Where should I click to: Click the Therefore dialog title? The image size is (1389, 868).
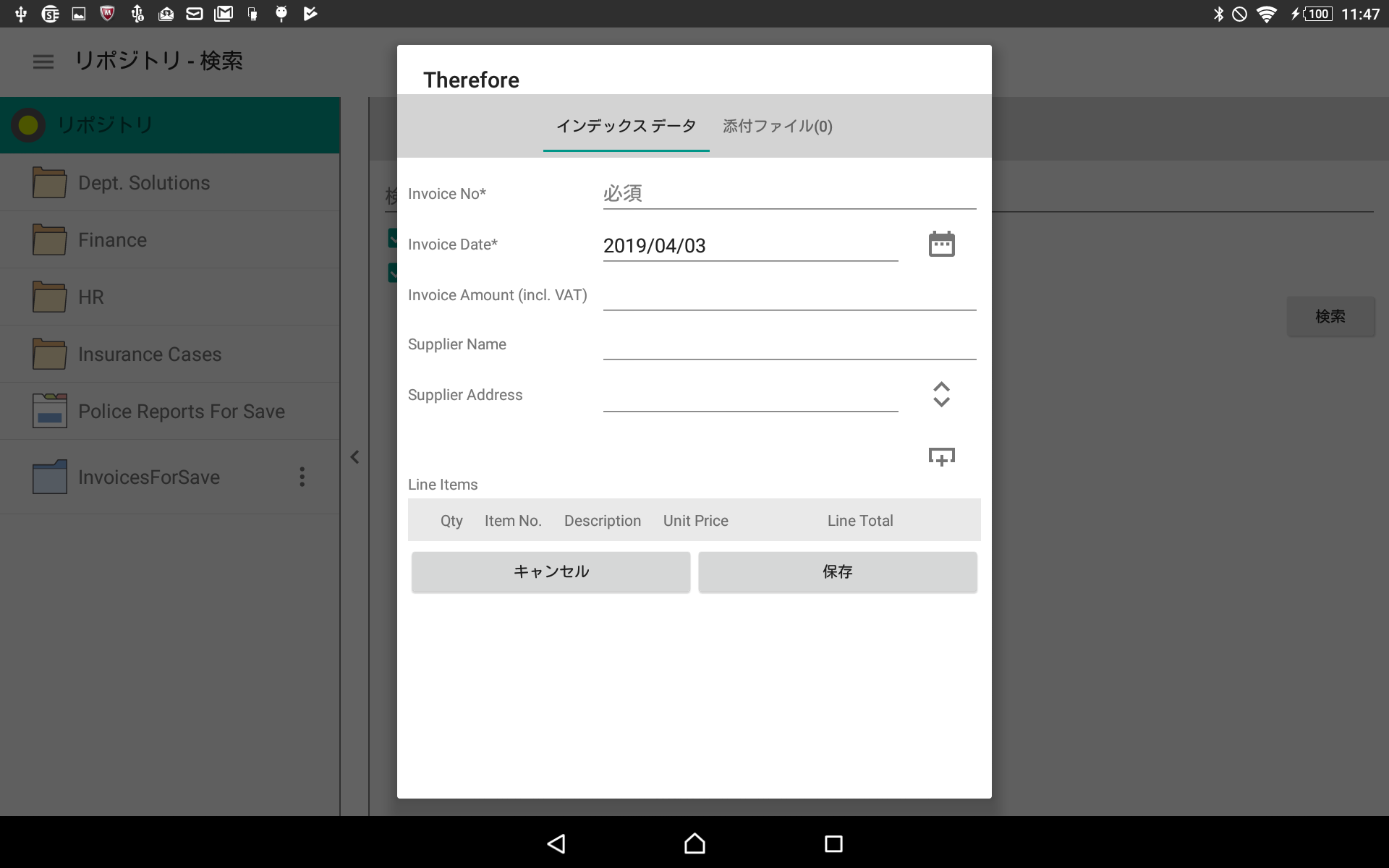[471, 80]
